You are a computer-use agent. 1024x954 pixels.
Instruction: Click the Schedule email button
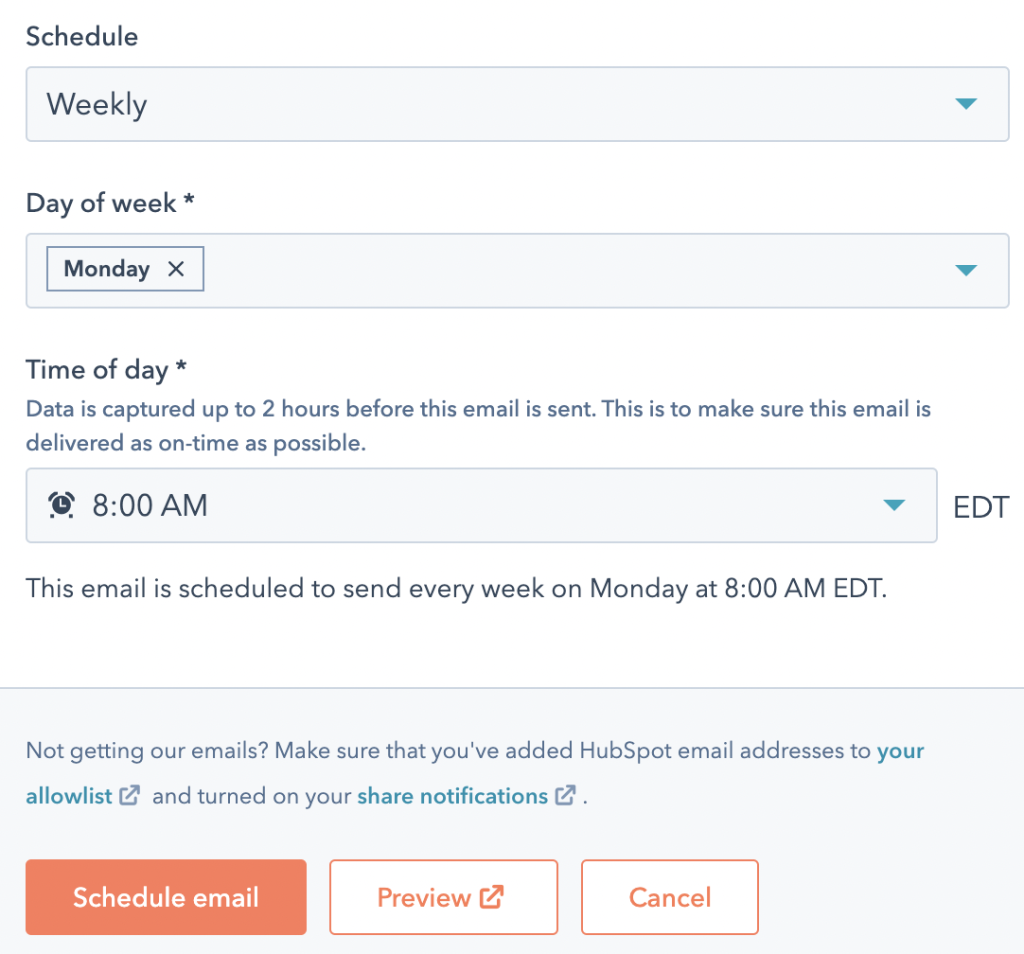pyautogui.click(x=166, y=897)
